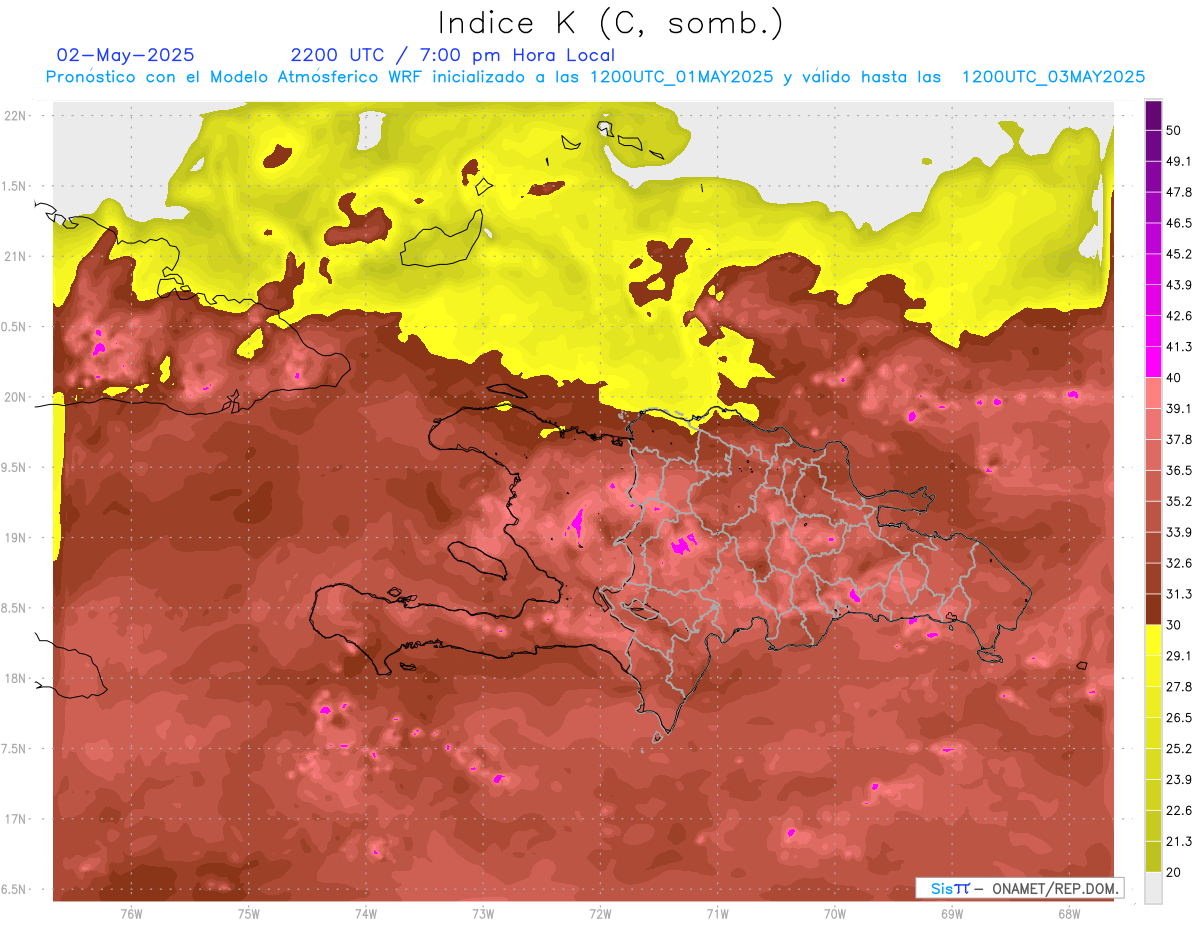Click the SisTT ONAMET/REP.DOM. logo box

(1019, 888)
